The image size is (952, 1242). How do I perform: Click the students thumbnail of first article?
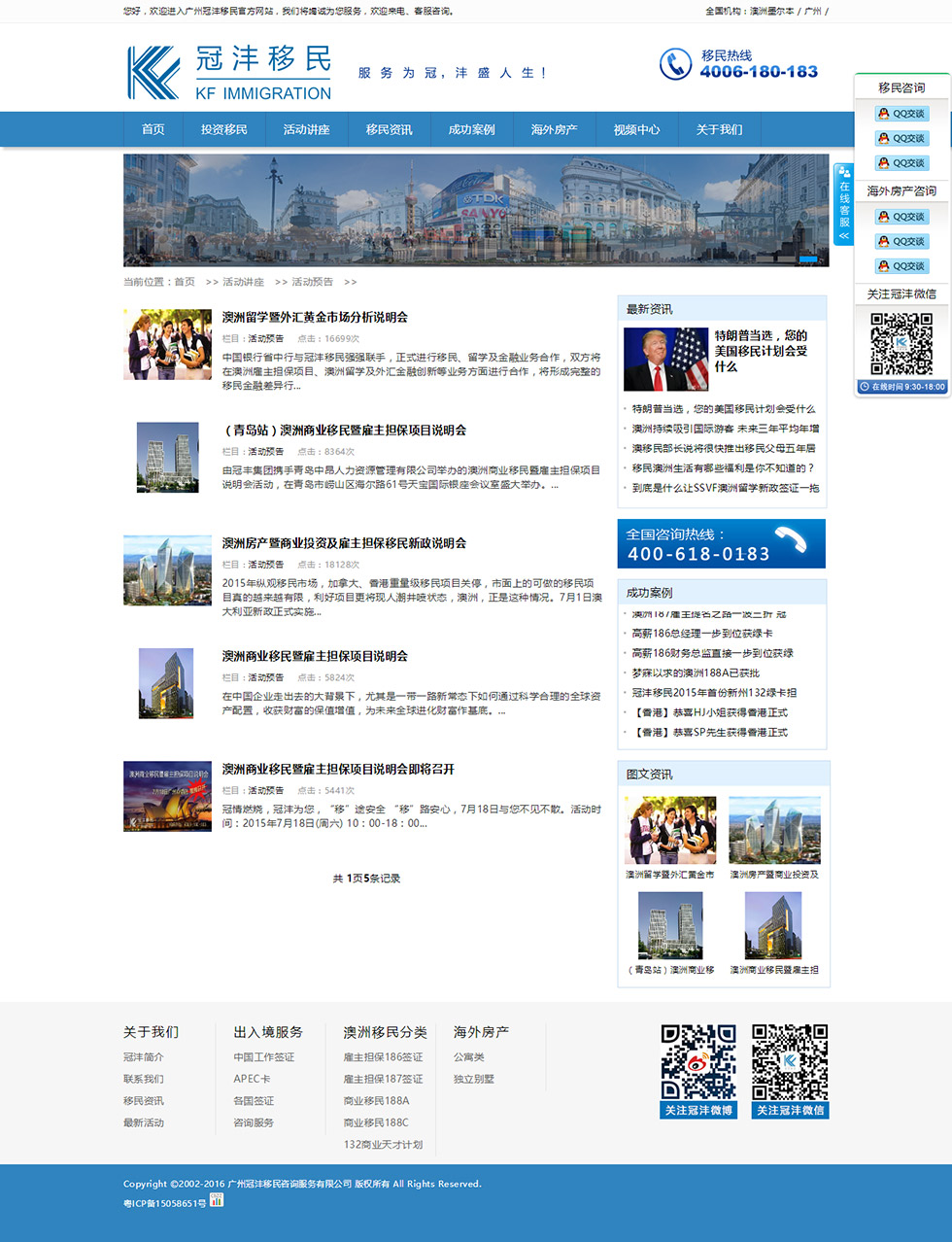click(x=167, y=344)
